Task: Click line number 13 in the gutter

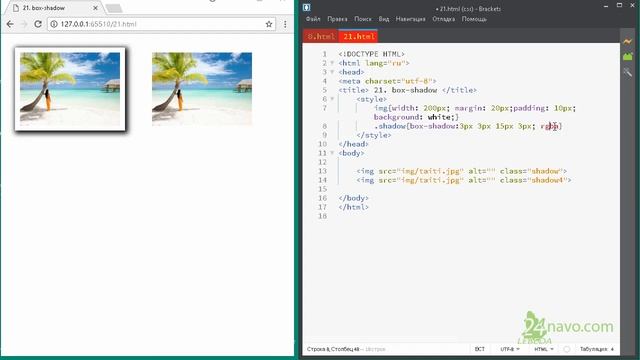Action: tap(322, 171)
